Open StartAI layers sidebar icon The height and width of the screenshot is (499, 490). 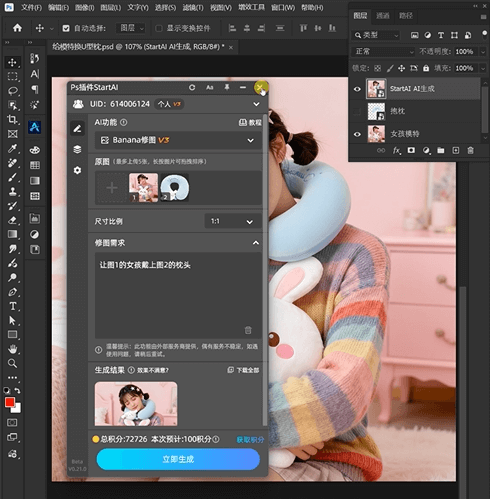[x=77, y=149]
